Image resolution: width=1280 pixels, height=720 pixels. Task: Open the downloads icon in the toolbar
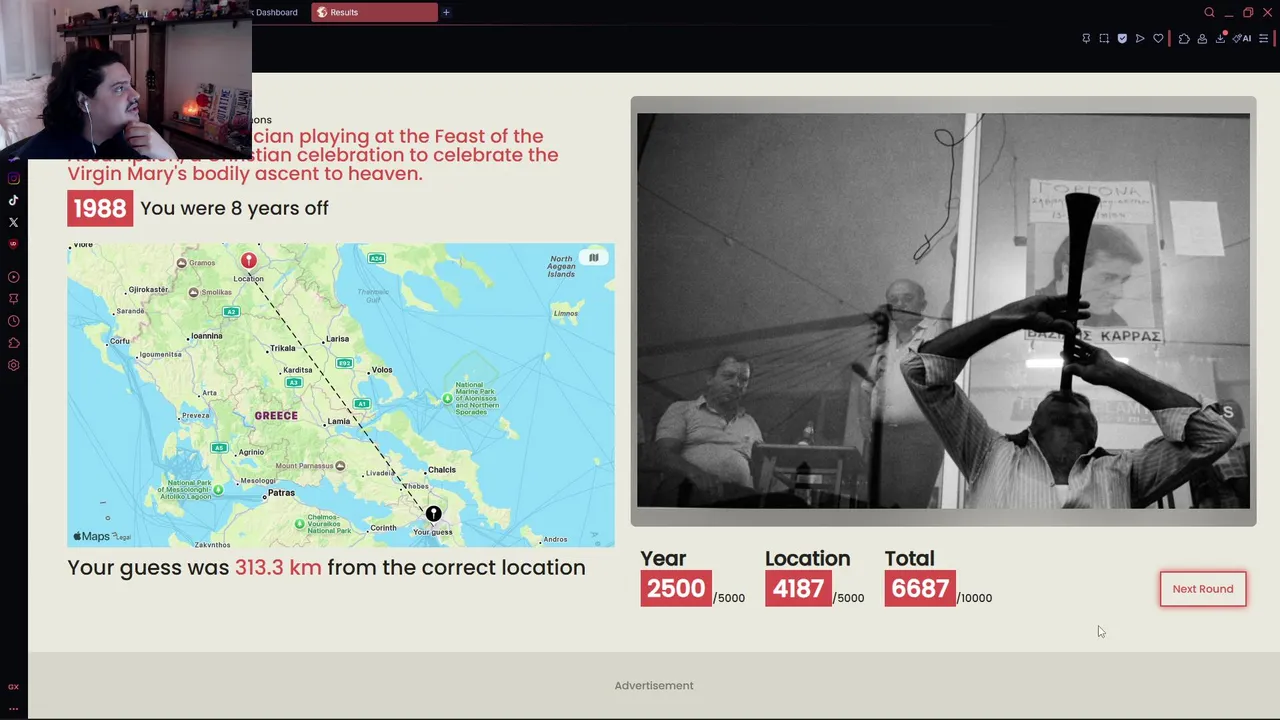(1221, 39)
